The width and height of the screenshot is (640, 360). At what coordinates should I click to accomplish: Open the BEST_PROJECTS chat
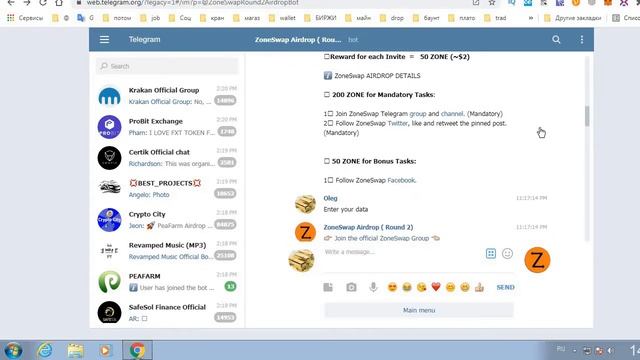pos(167,189)
